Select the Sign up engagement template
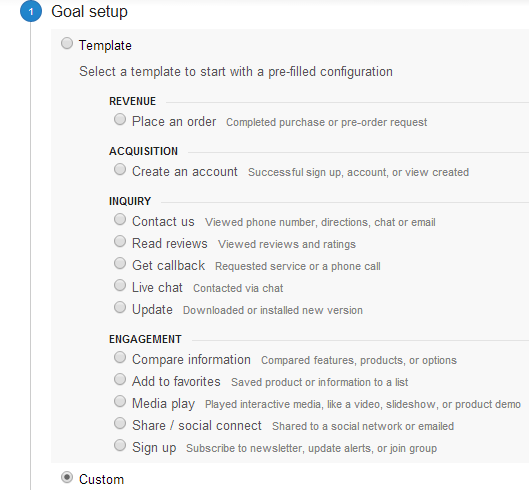The width and height of the screenshot is (529, 490). [120, 445]
